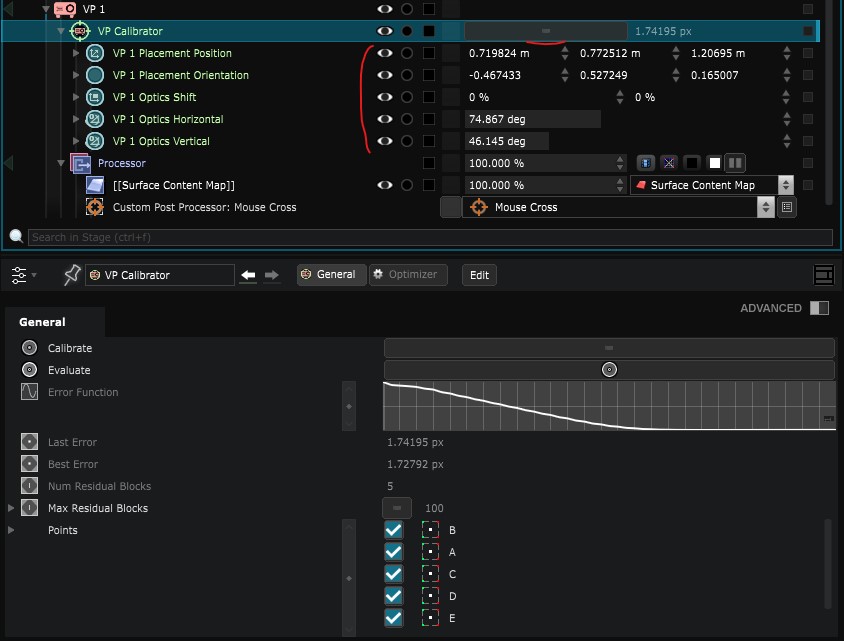This screenshot has height=641, width=844.
Task: Click the white color processor swatch
Action: click(714, 163)
